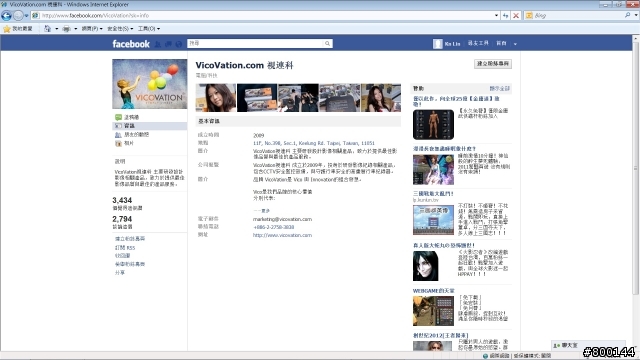Open the recent pages dropdown beside Forward
The width and height of the screenshot is (640, 360).
click(27, 16)
